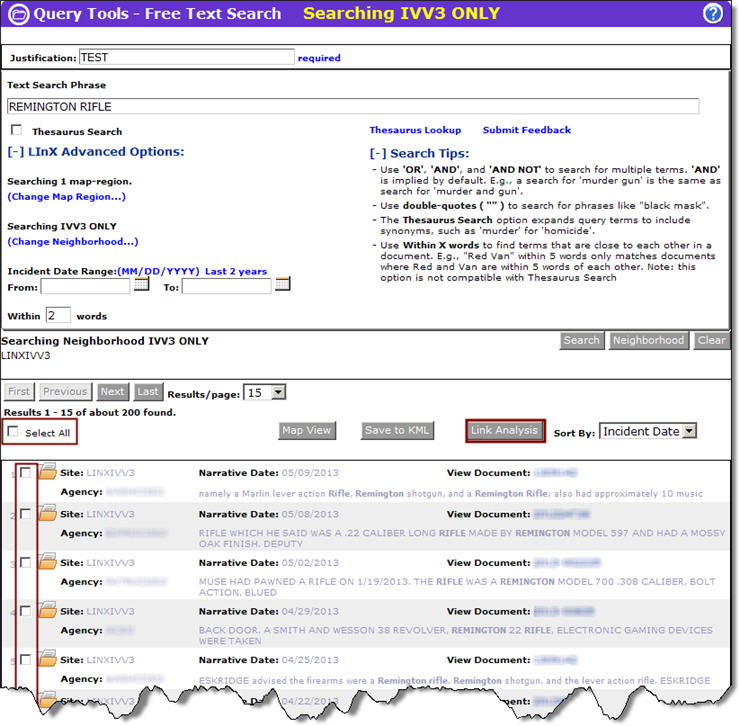
Task: Click narrative text mentioning Marlin lever action Rifle
Action: 451,494
